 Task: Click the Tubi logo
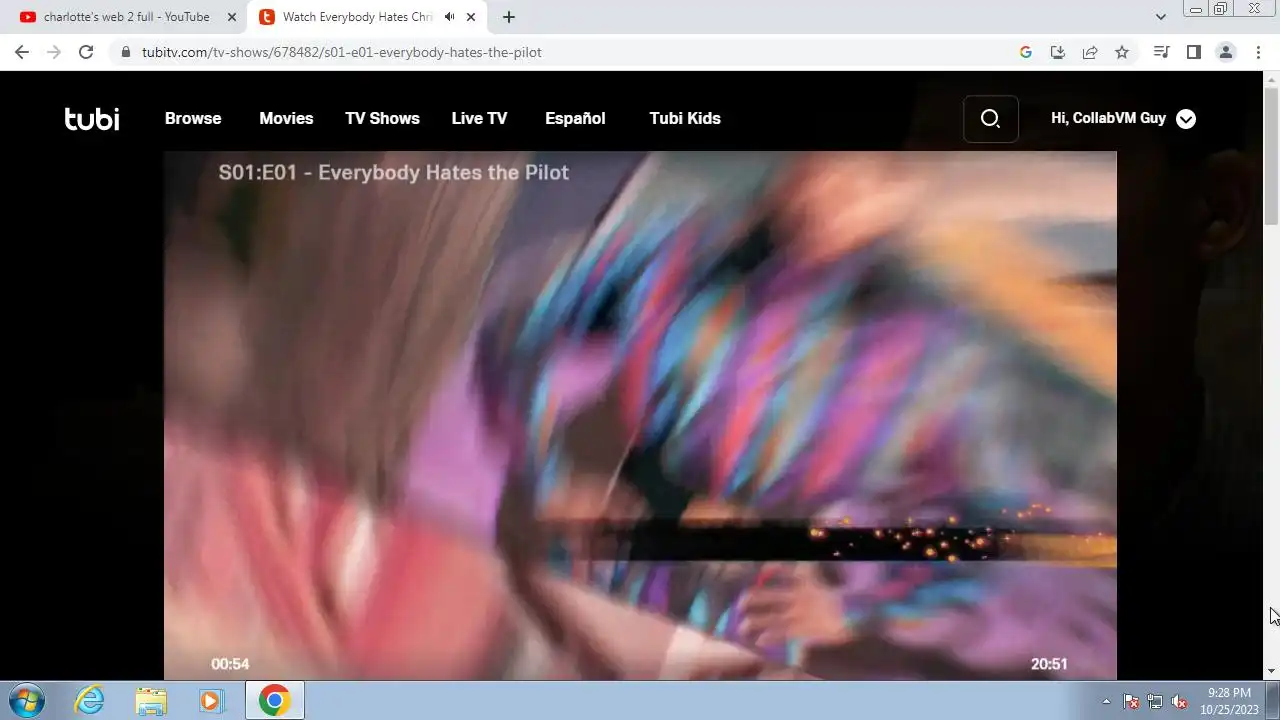pyautogui.click(x=92, y=119)
